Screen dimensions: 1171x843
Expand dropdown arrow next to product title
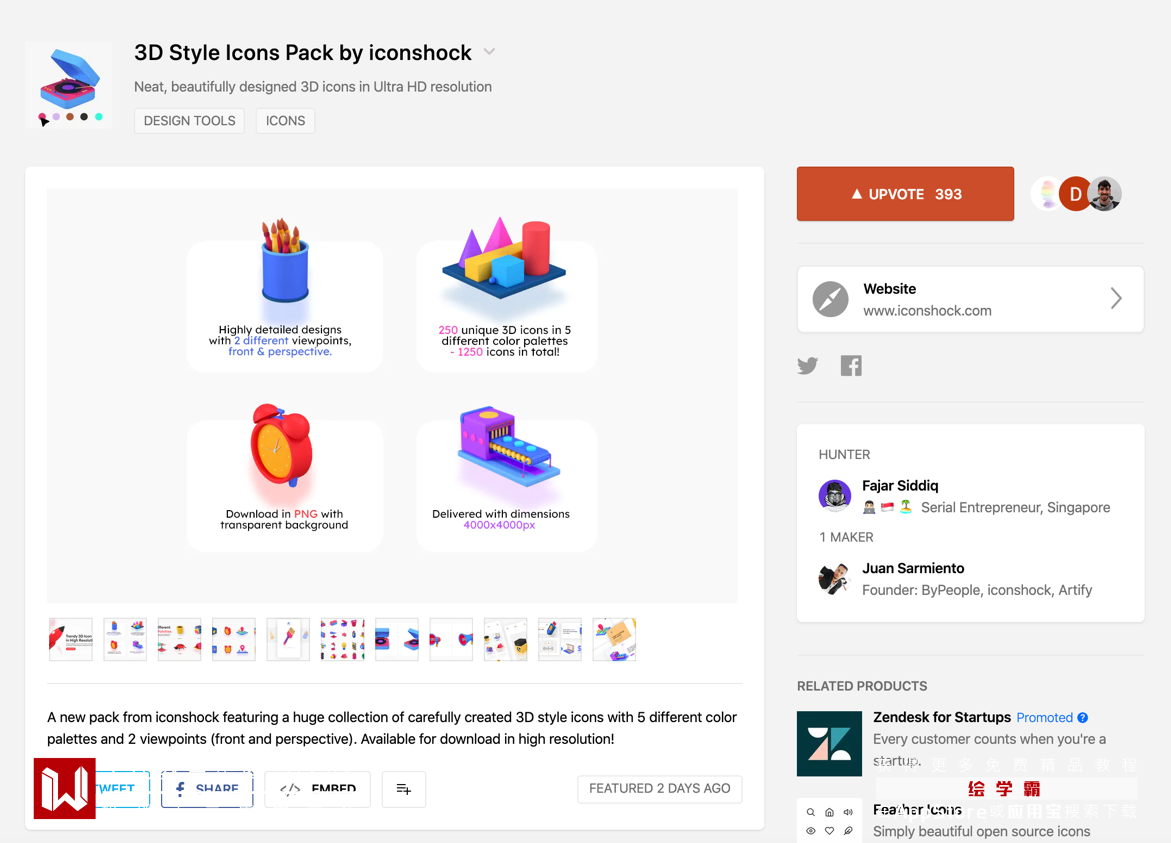click(490, 52)
